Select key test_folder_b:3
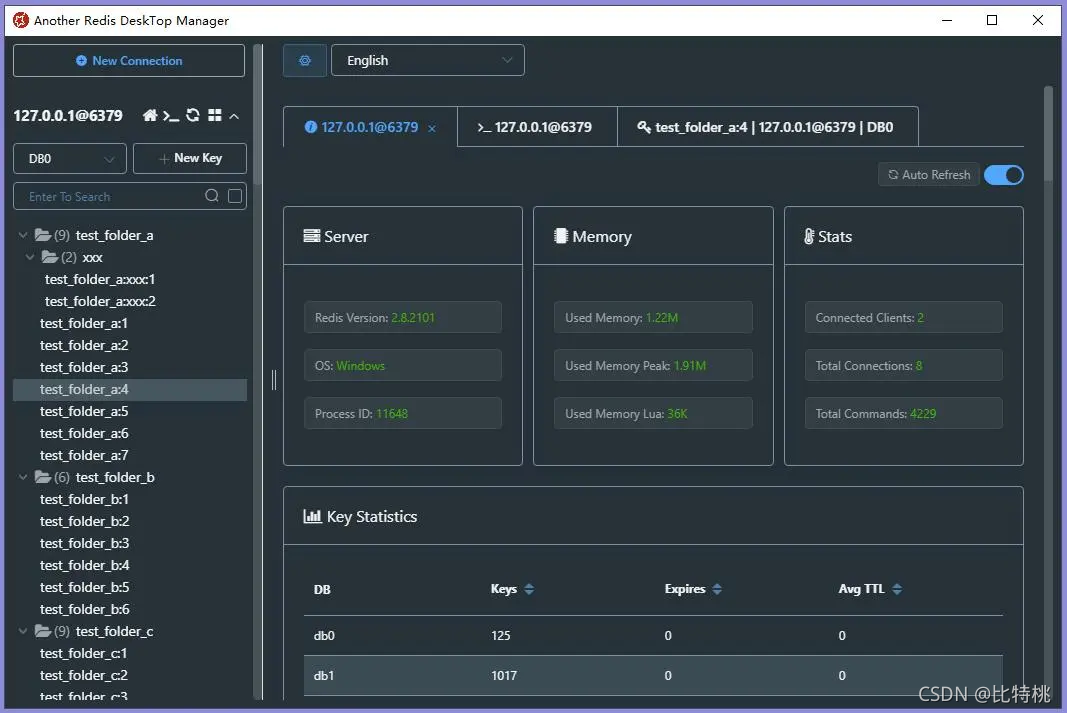The width and height of the screenshot is (1067, 713). tap(84, 544)
